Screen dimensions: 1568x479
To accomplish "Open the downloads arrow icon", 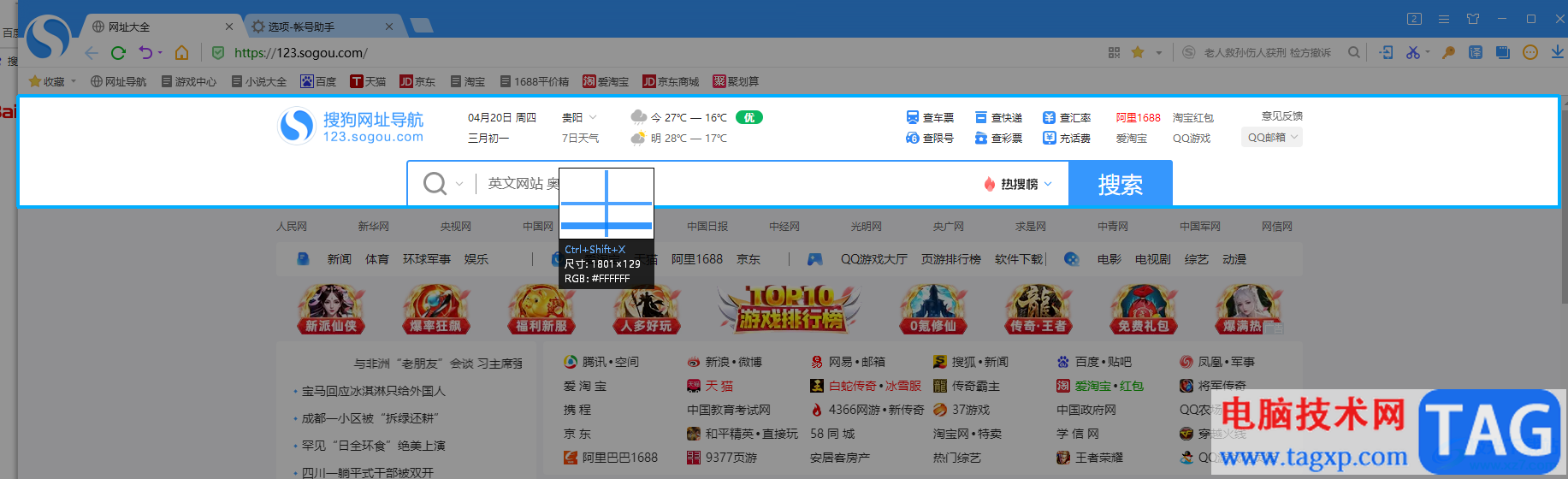I will pos(1558,53).
